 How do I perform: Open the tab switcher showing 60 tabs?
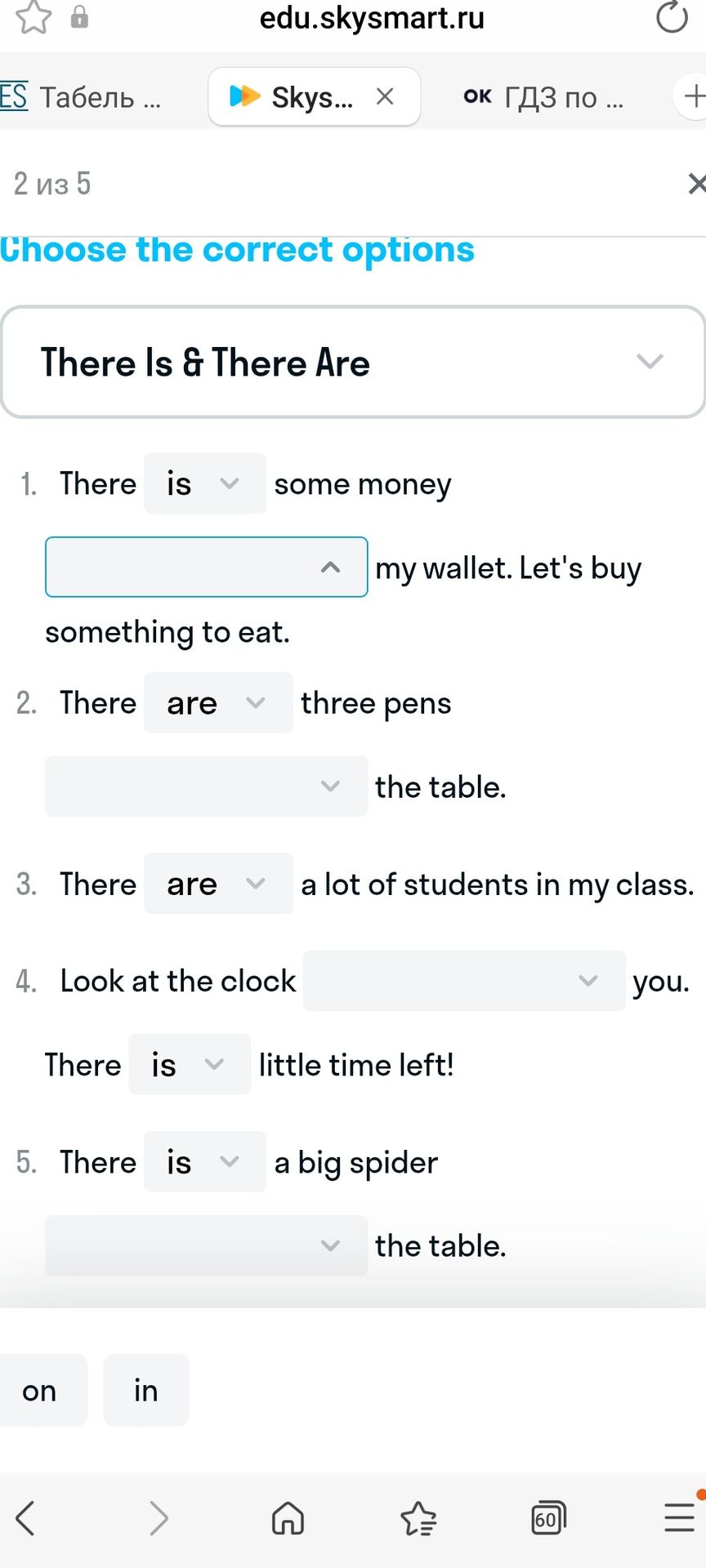548,1518
